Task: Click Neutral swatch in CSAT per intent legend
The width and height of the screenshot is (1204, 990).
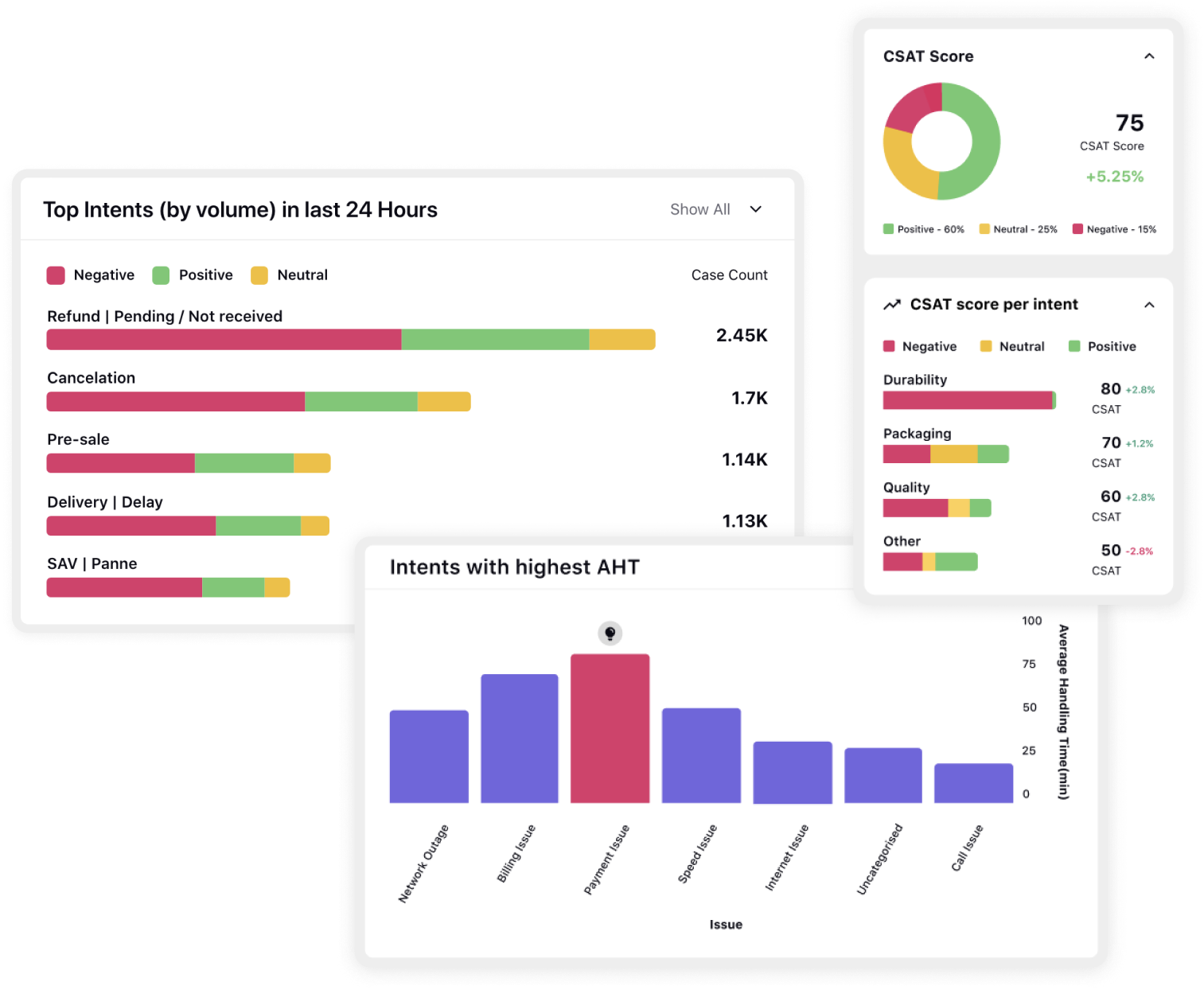Action: pyautogui.click(x=986, y=346)
